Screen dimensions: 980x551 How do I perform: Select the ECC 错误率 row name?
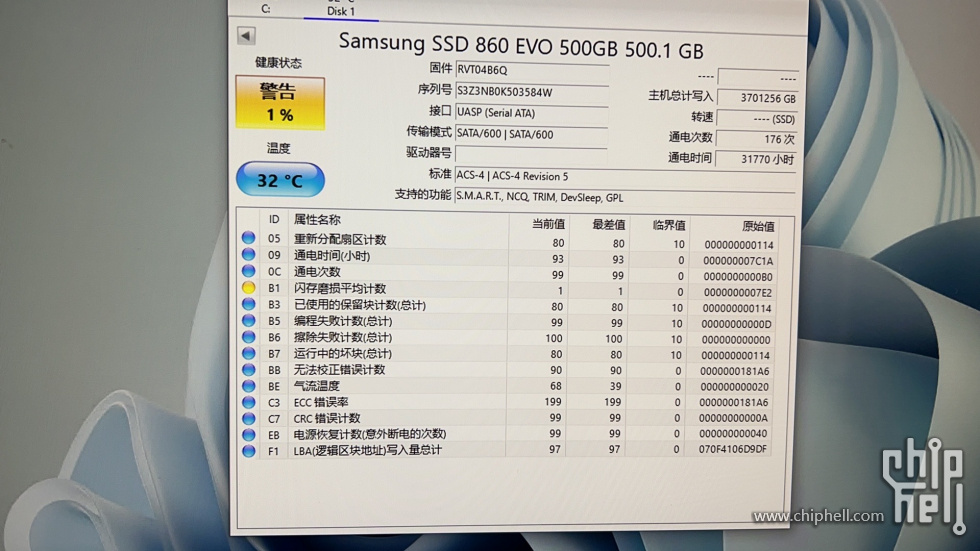click(321, 402)
